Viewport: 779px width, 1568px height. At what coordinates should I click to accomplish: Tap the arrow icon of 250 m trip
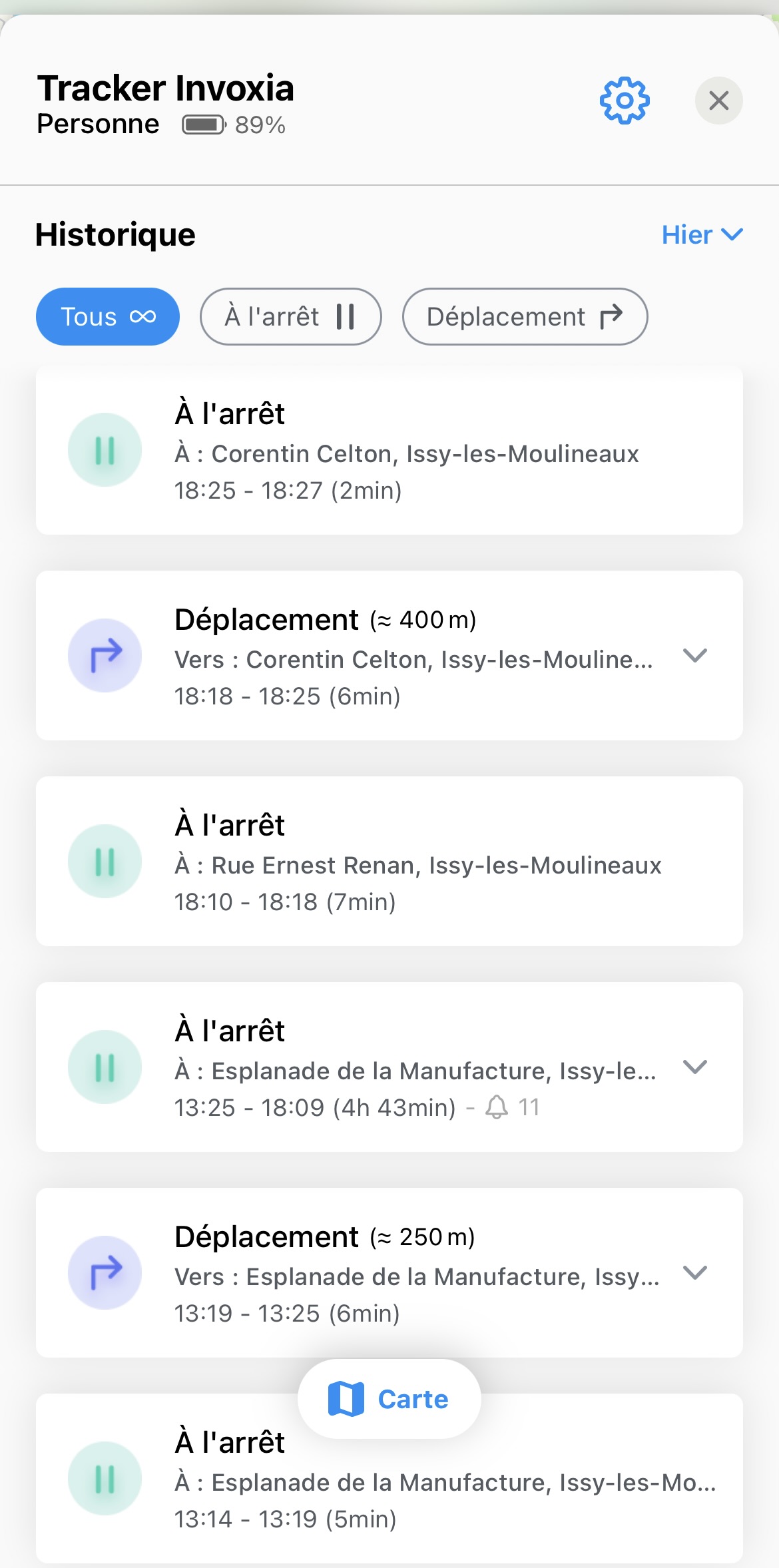105,1273
